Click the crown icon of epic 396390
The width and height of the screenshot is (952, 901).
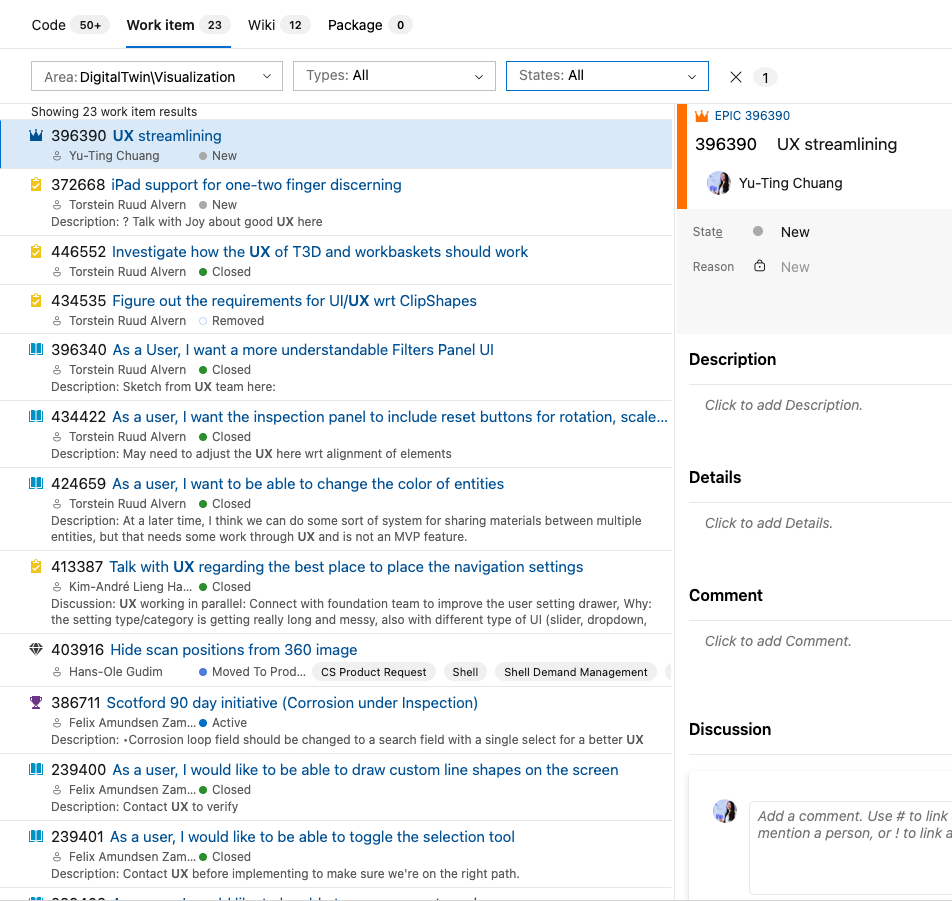tap(37, 136)
